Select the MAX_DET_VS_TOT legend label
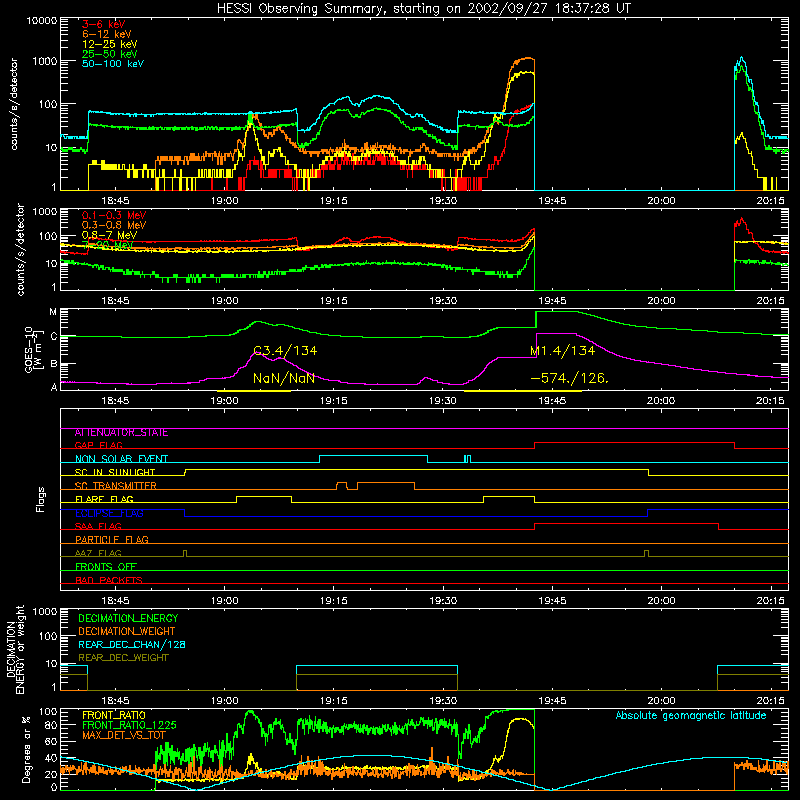800x800 pixels. click(x=124, y=735)
